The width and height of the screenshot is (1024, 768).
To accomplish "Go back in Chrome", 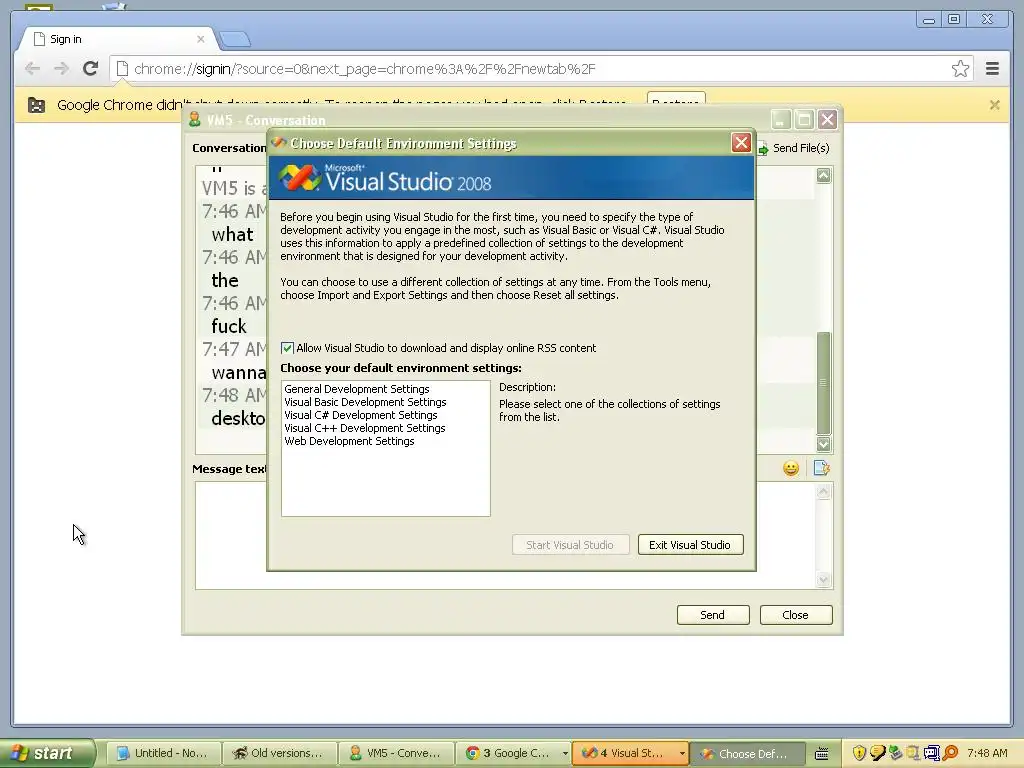I will [32, 69].
